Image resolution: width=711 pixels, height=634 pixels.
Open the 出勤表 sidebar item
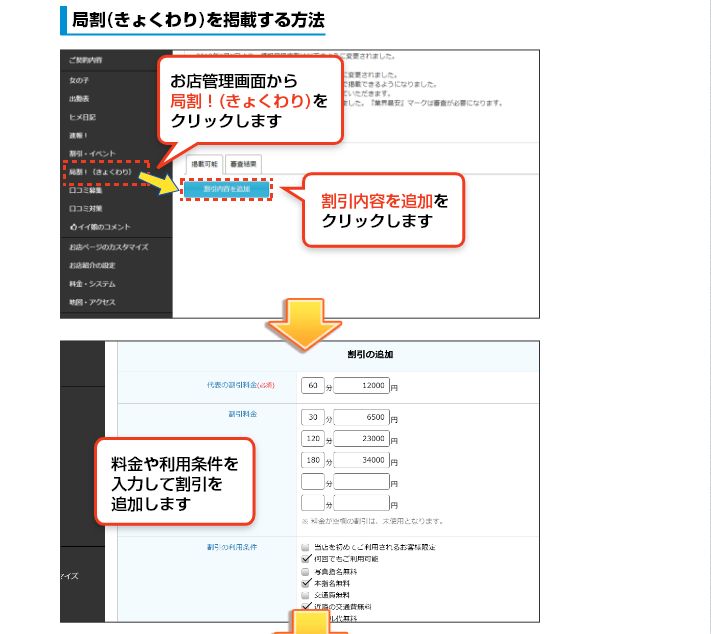pos(79,98)
